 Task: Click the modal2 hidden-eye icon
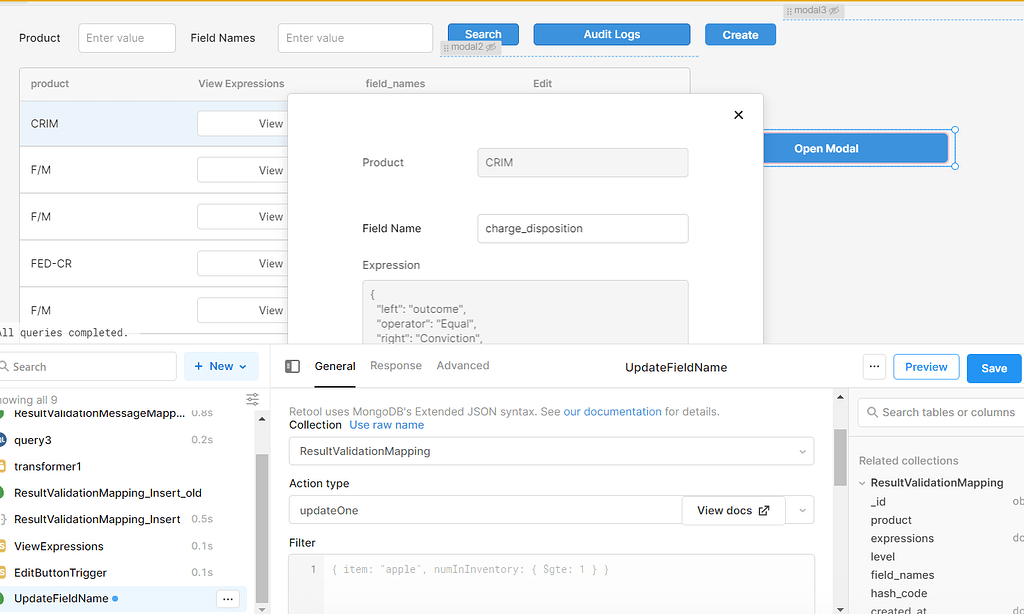(491, 47)
